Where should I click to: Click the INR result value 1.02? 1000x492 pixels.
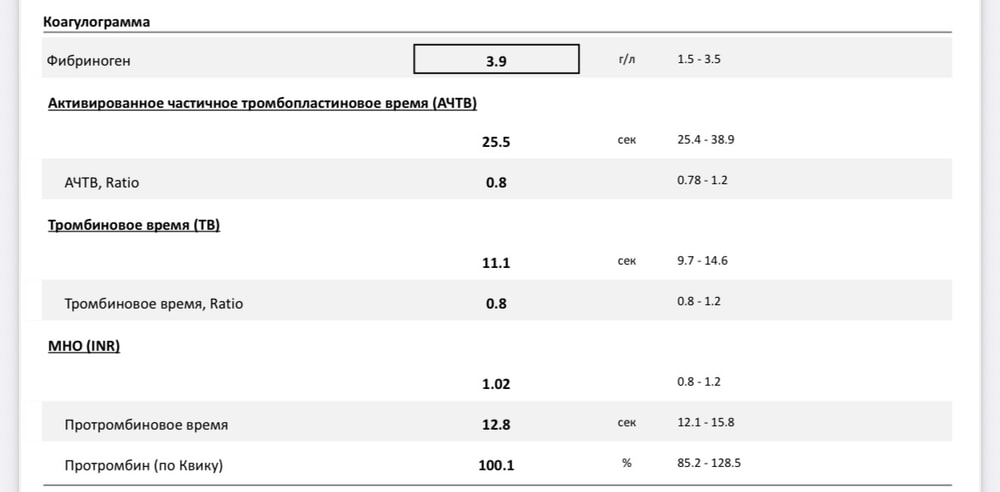[496, 383]
